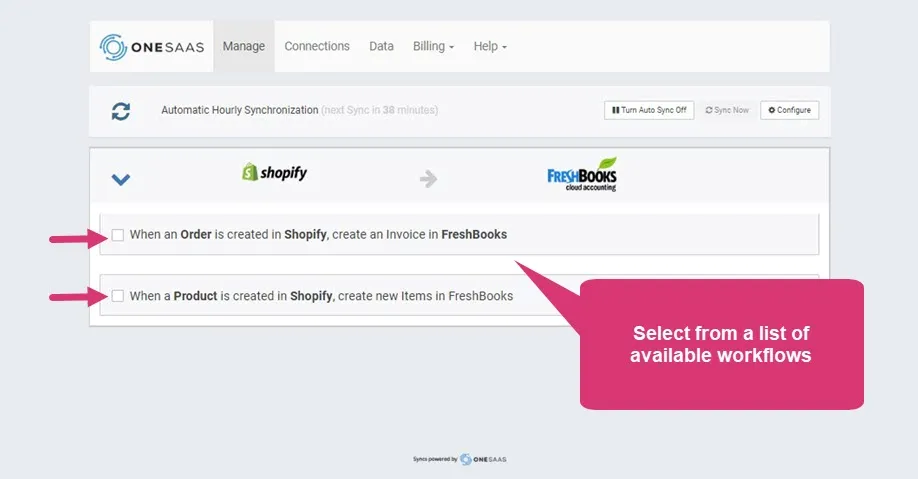Click the pause icon on Turn Auto Sync Off

click(615, 110)
